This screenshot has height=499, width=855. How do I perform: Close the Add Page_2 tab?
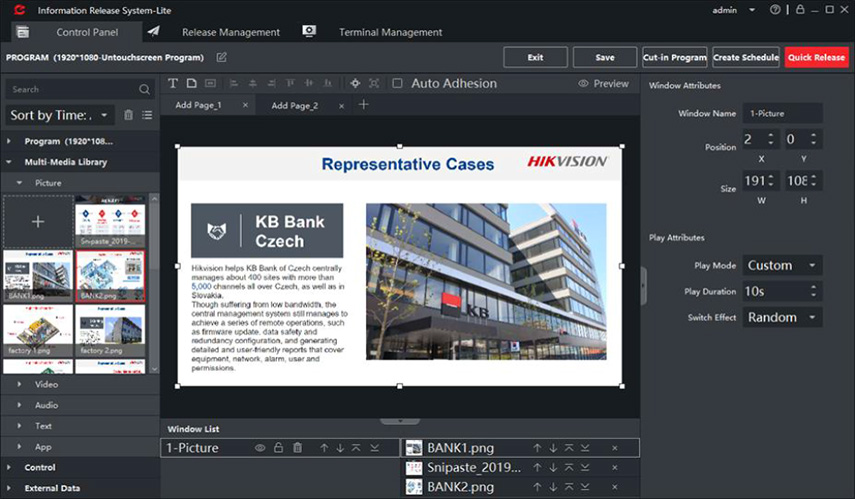pos(341,106)
